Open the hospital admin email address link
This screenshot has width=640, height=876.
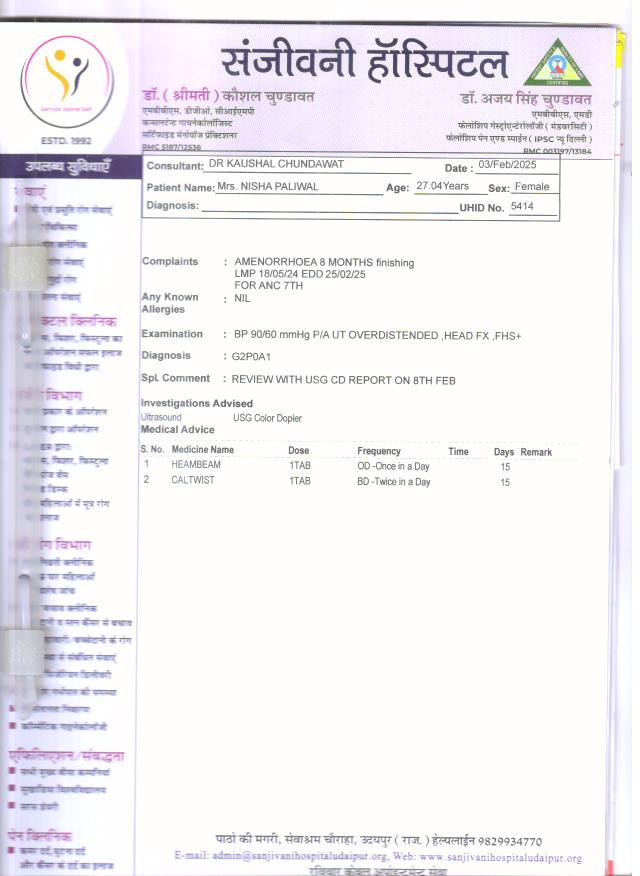(x=284, y=858)
